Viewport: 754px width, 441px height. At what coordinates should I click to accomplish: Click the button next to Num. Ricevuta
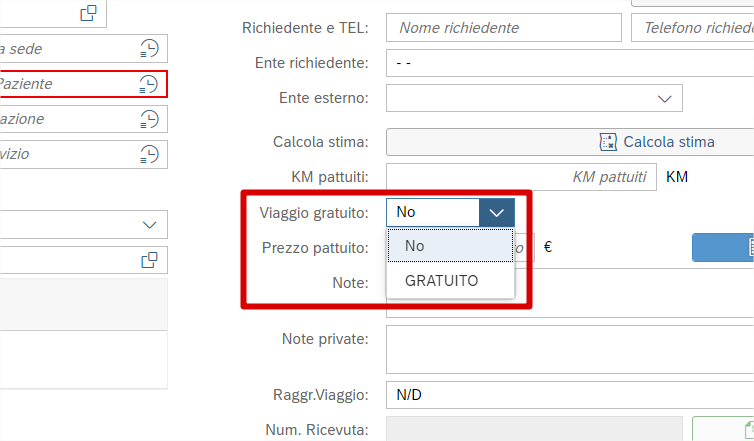pyautogui.click(x=723, y=430)
